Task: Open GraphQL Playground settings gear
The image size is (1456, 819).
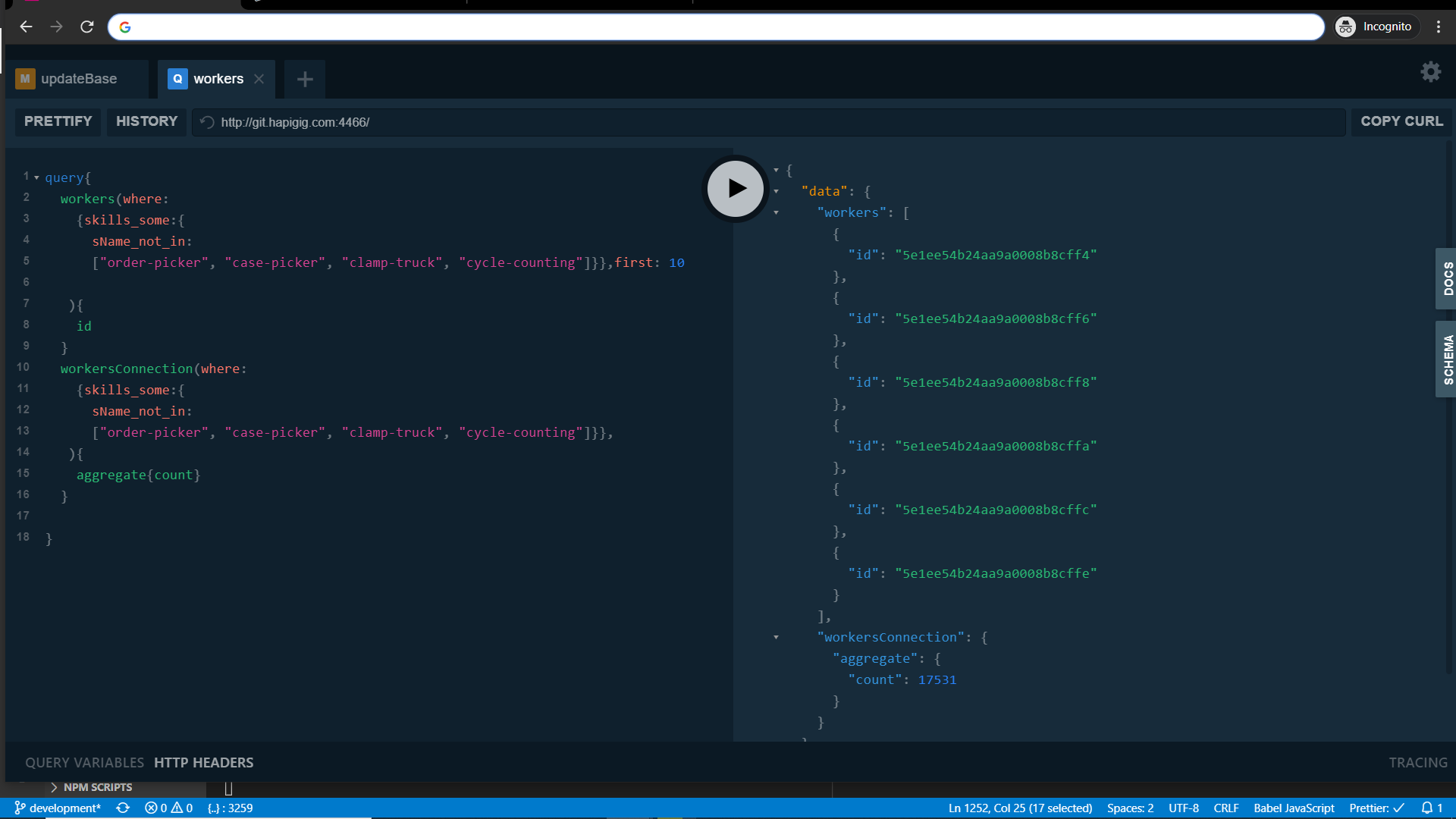Action: [x=1430, y=72]
